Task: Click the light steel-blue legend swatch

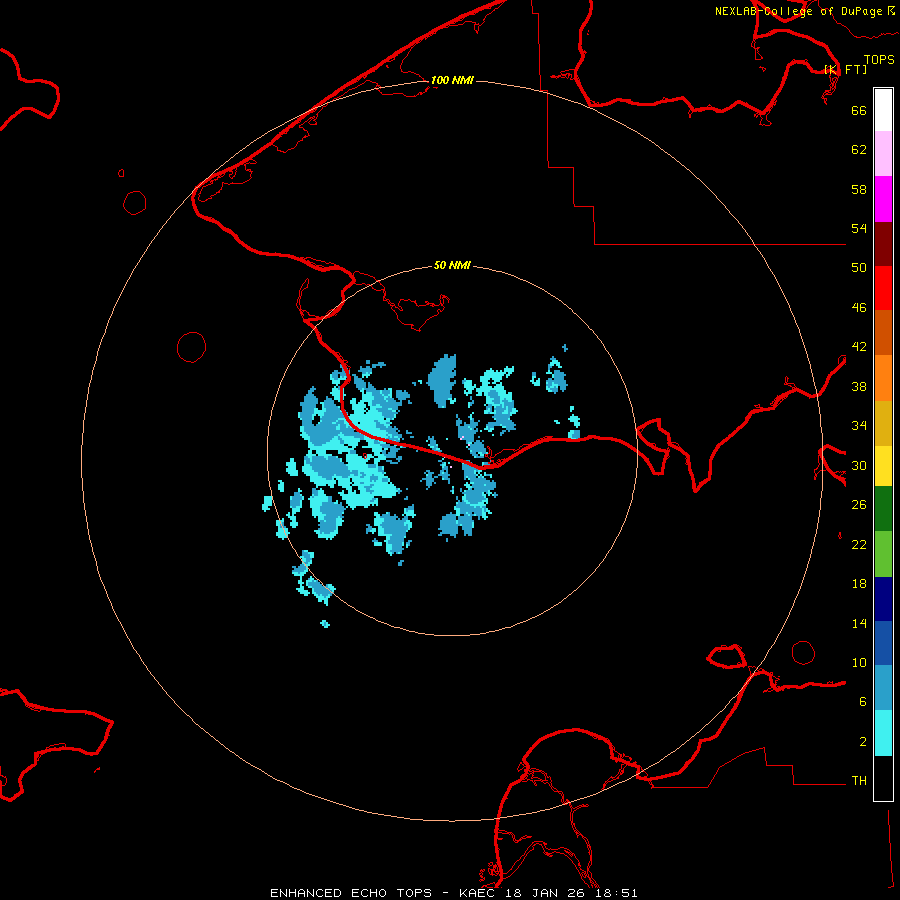Action: click(883, 688)
